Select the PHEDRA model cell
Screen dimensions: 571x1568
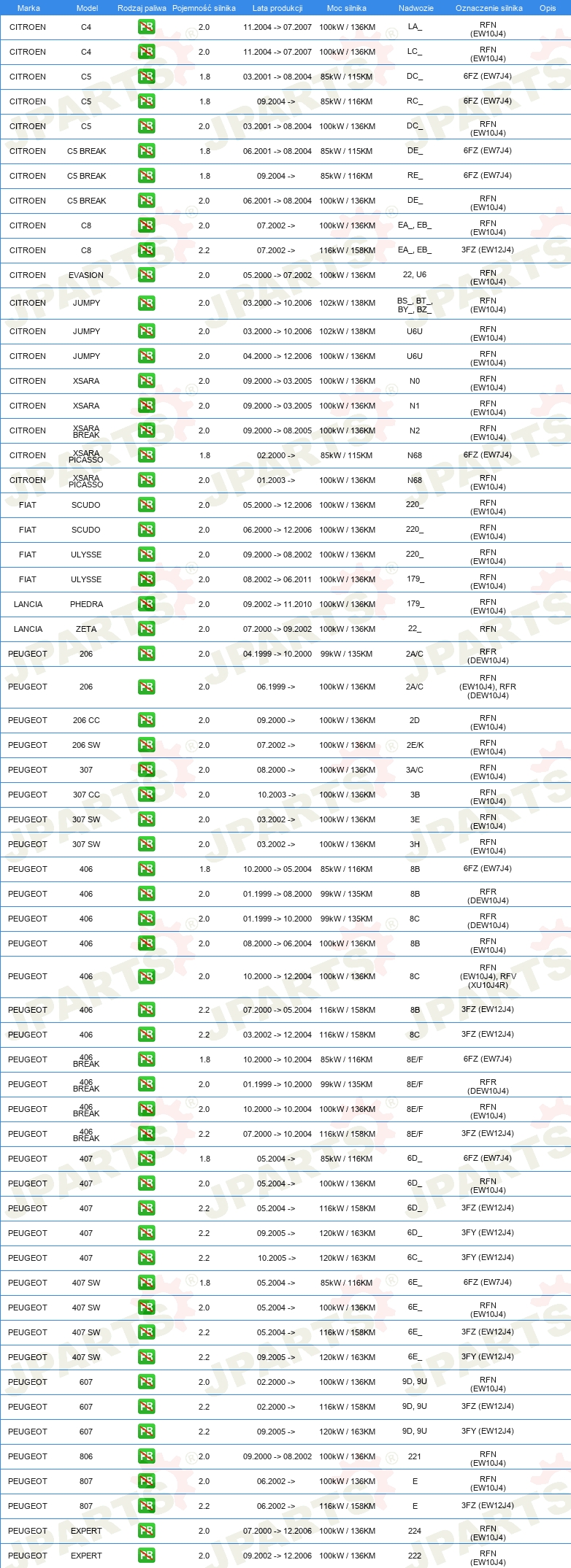tap(86, 604)
